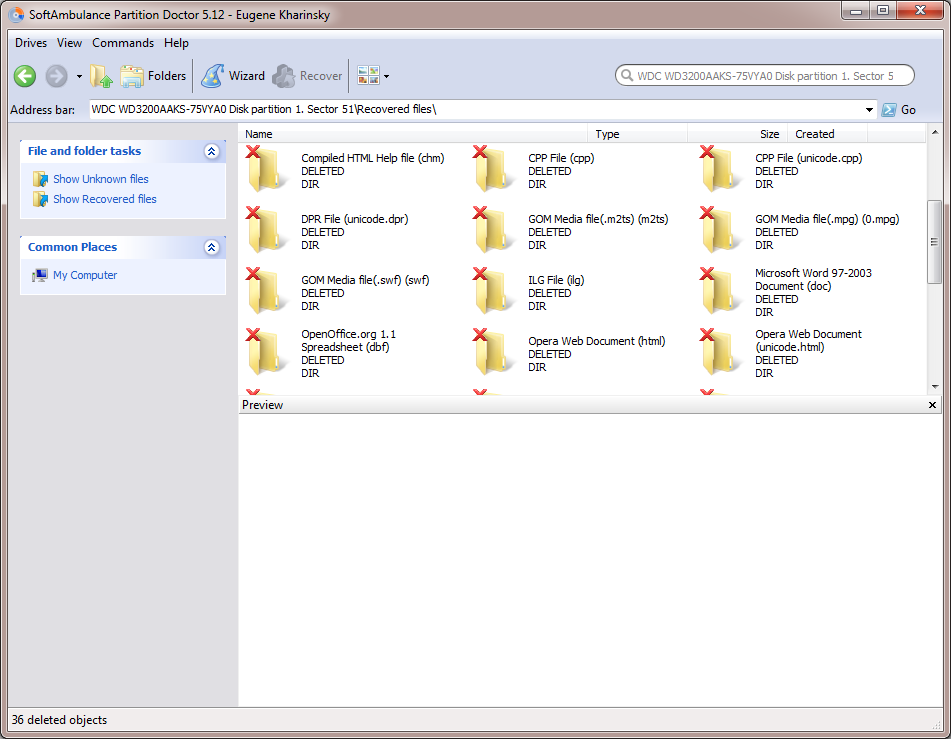Collapse File and folder tasks panel
Image resolution: width=951 pixels, height=739 pixels.
(x=211, y=151)
